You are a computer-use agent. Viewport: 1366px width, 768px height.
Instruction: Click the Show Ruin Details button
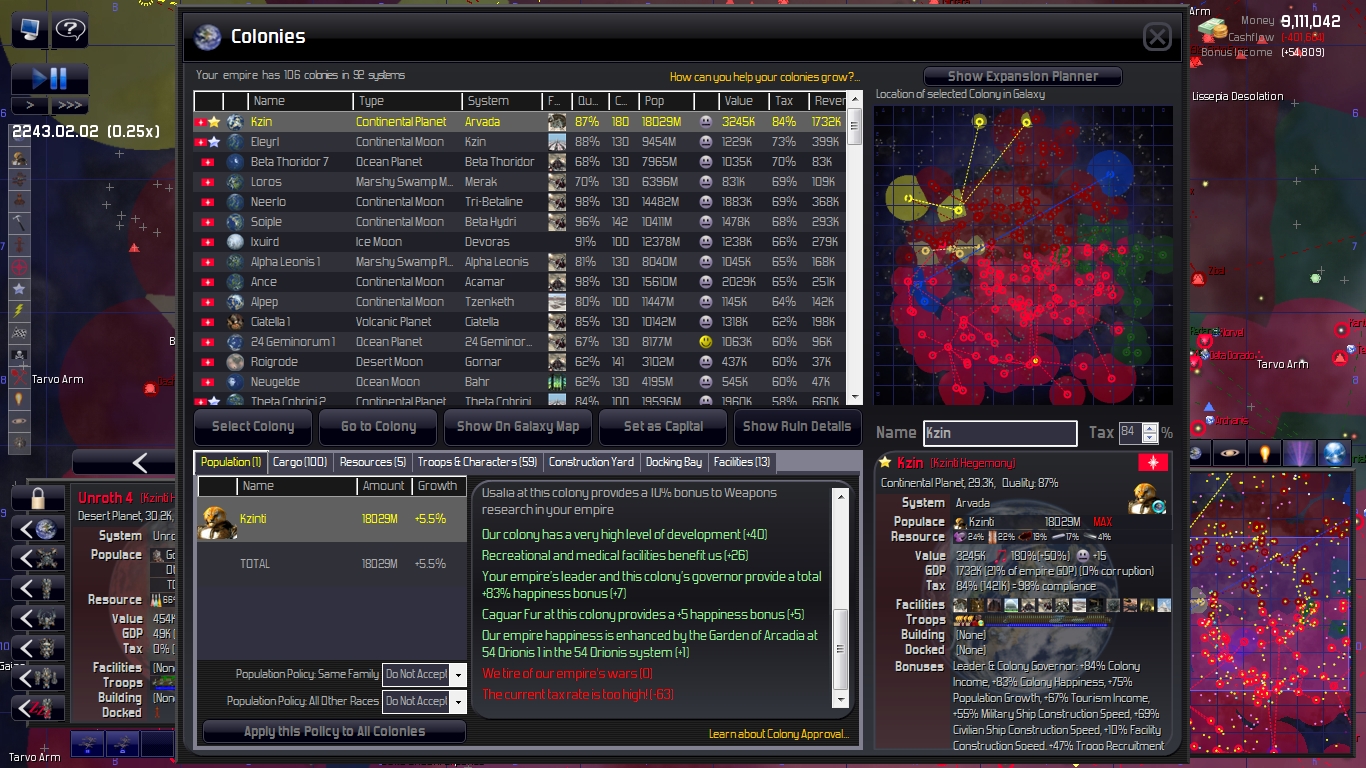point(797,426)
